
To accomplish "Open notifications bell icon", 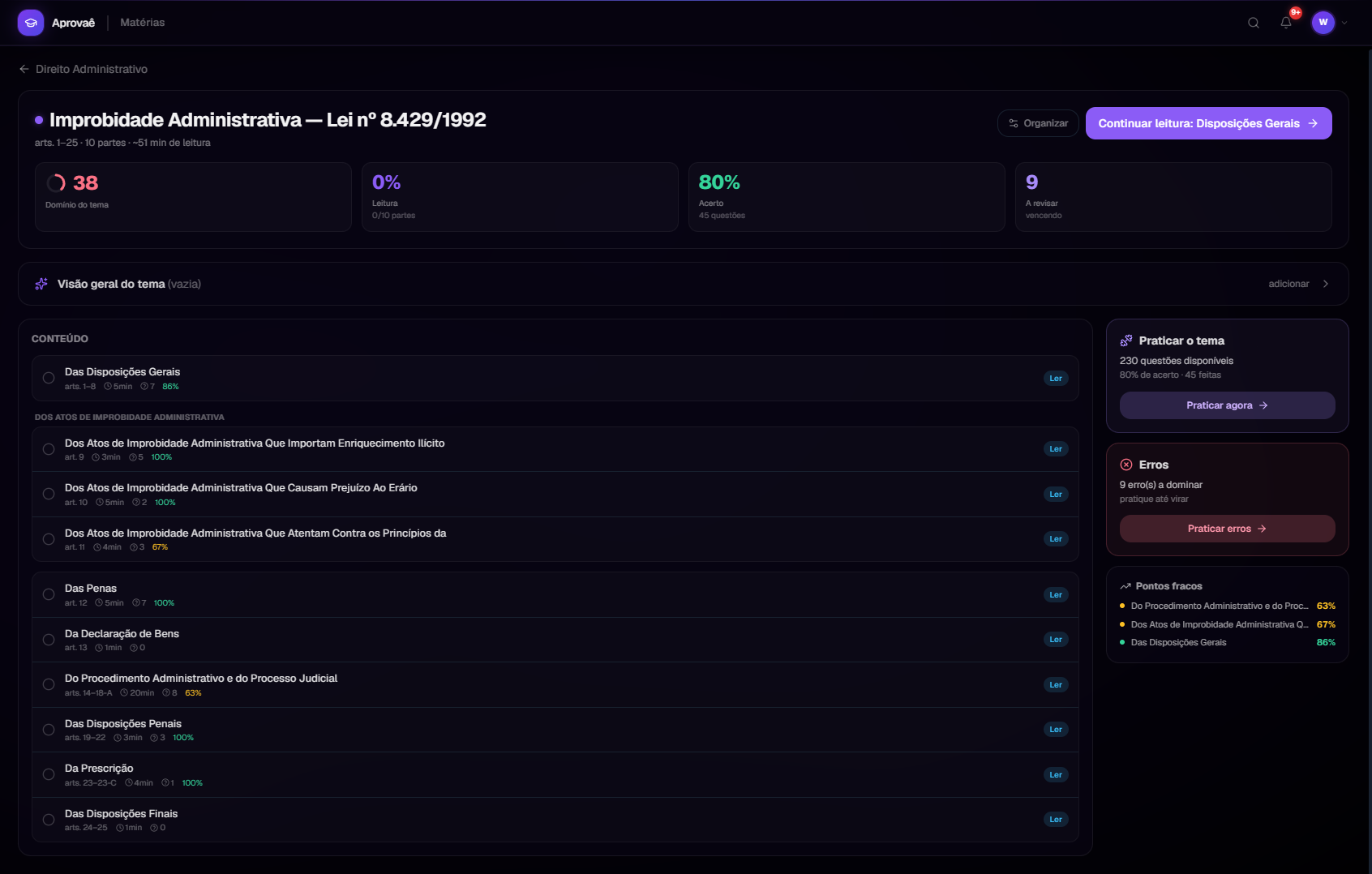I will pyautogui.click(x=1286, y=23).
